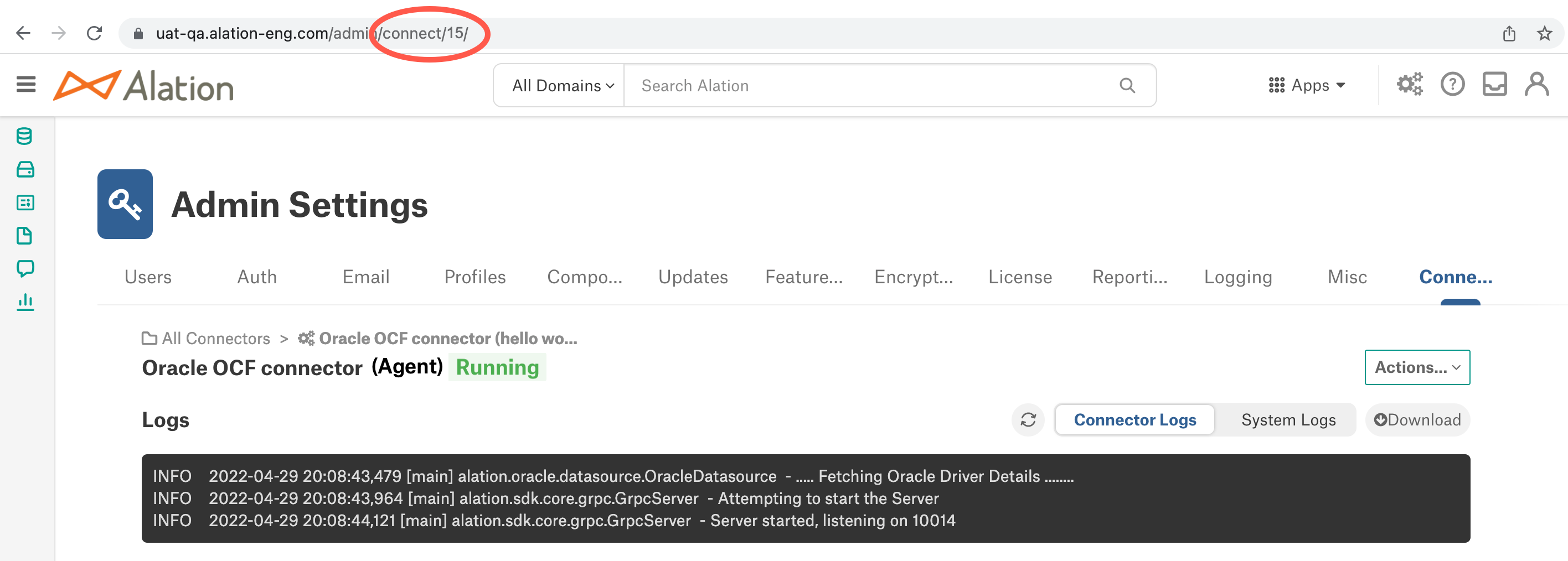Download the connector logs
This screenshot has height=561, width=1568.
1417,420
